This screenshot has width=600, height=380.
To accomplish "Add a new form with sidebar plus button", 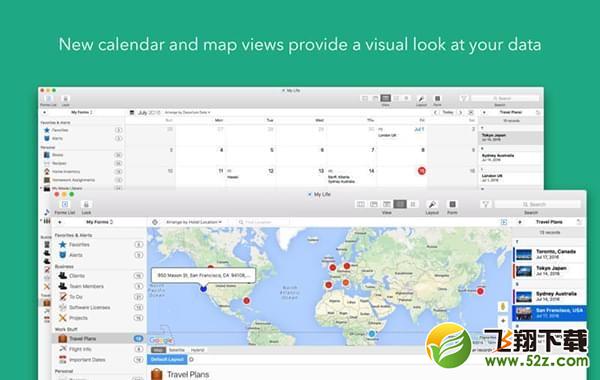I will point(60,222).
